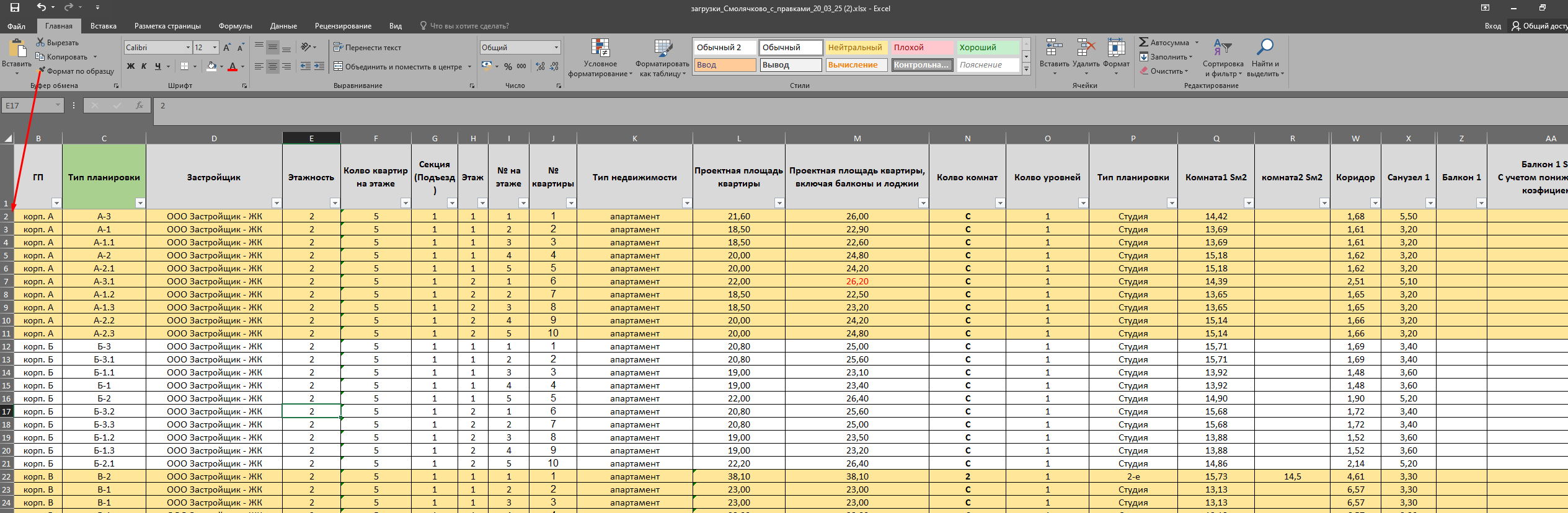Click the Undo arrow in quick access toolbar
Viewport: 1568px width, 513px height.
point(42,7)
